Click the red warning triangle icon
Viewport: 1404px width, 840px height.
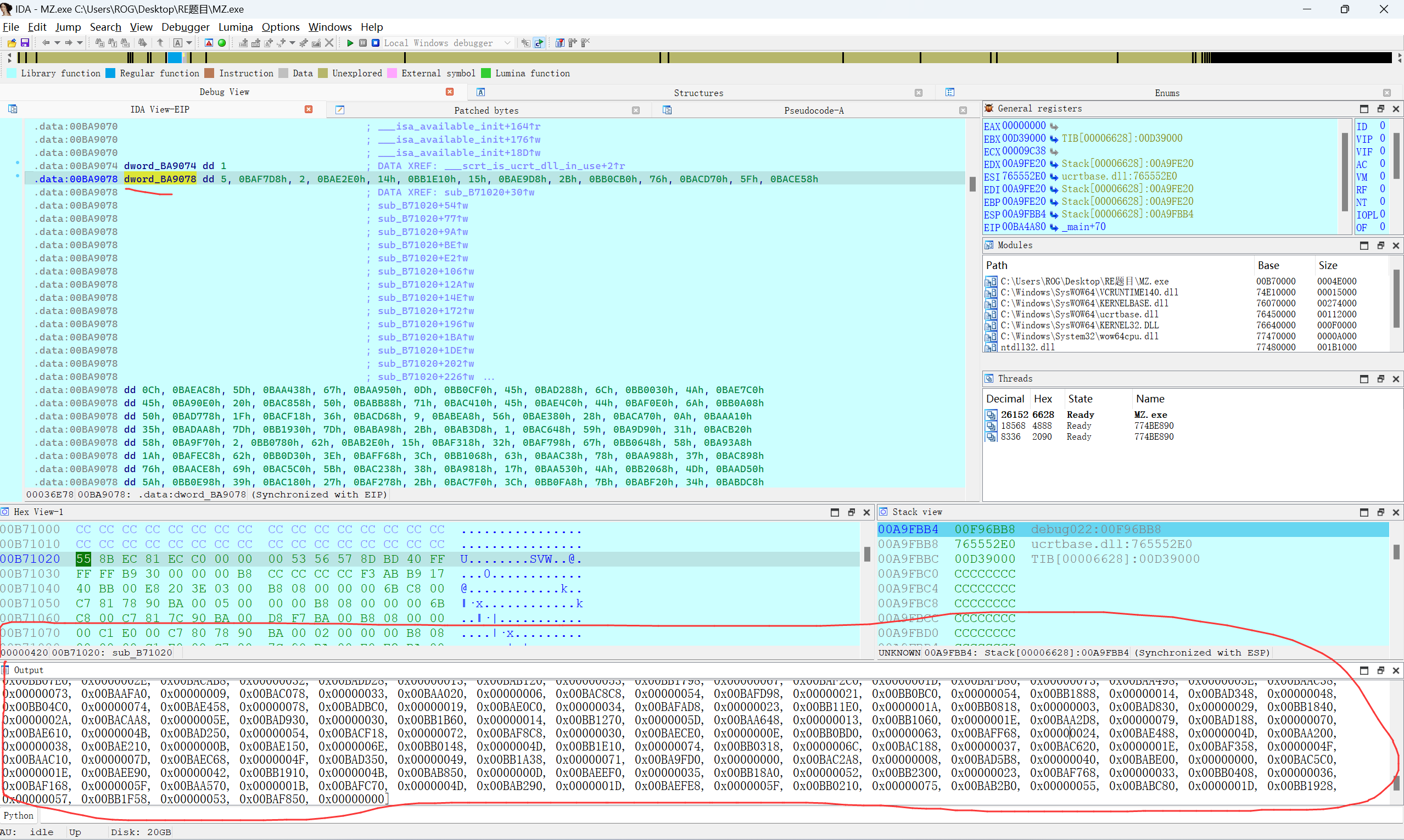pos(209,43)
